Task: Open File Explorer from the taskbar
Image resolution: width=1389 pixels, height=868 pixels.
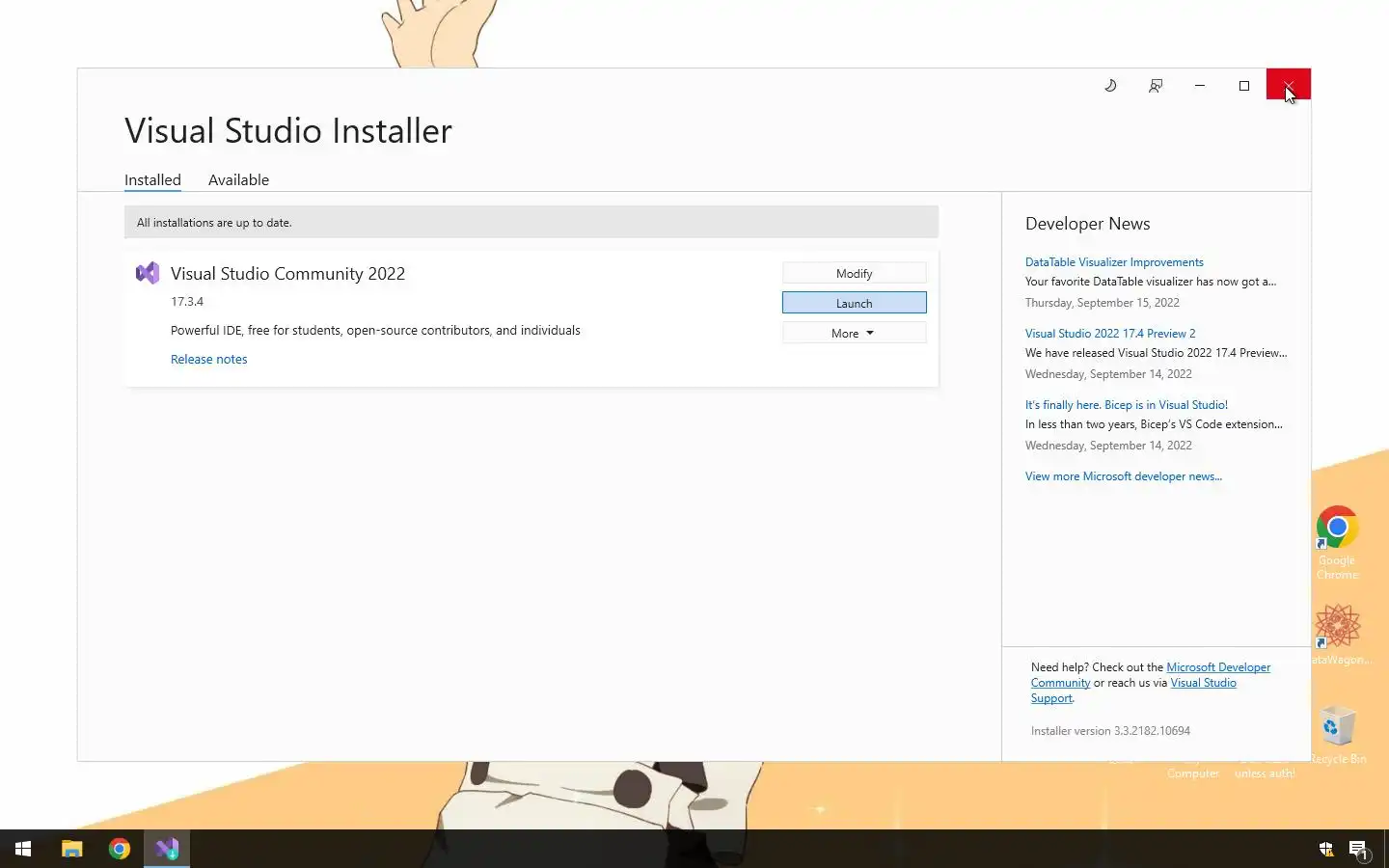Action: point(71,849)
